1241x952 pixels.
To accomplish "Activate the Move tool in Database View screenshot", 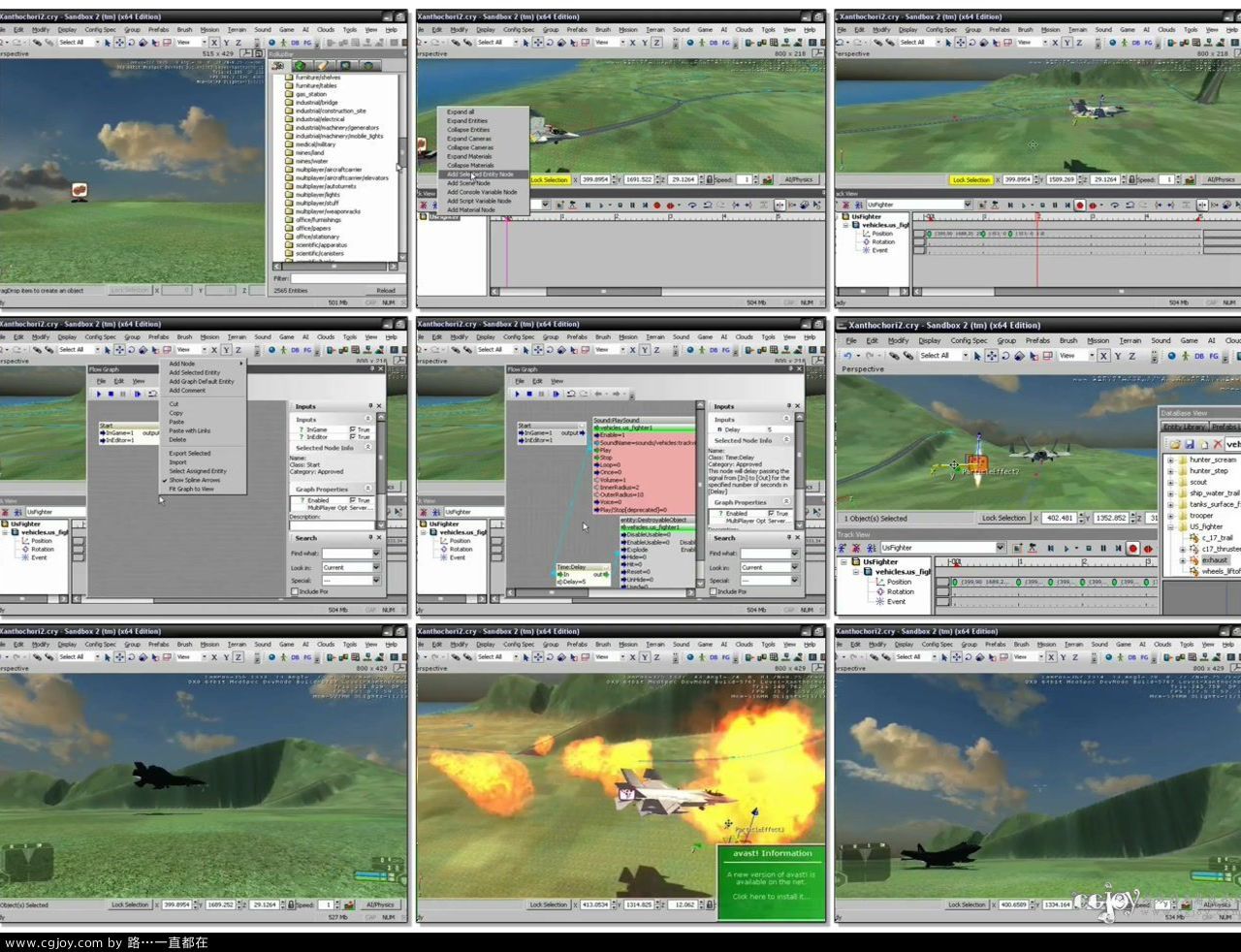I will (992, 356).
